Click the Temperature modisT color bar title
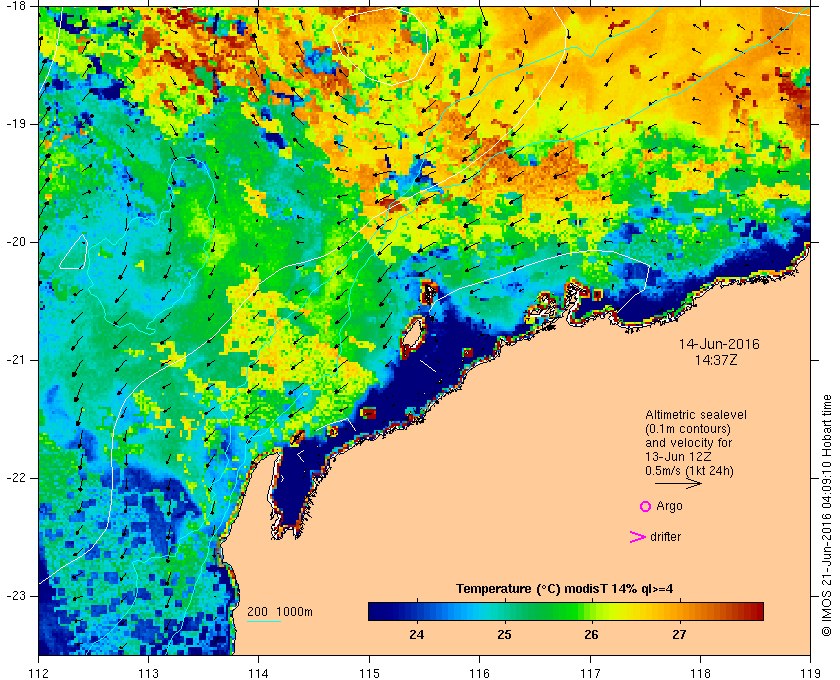840x680 pixels. pyautogui.click(x=565, y=589)
